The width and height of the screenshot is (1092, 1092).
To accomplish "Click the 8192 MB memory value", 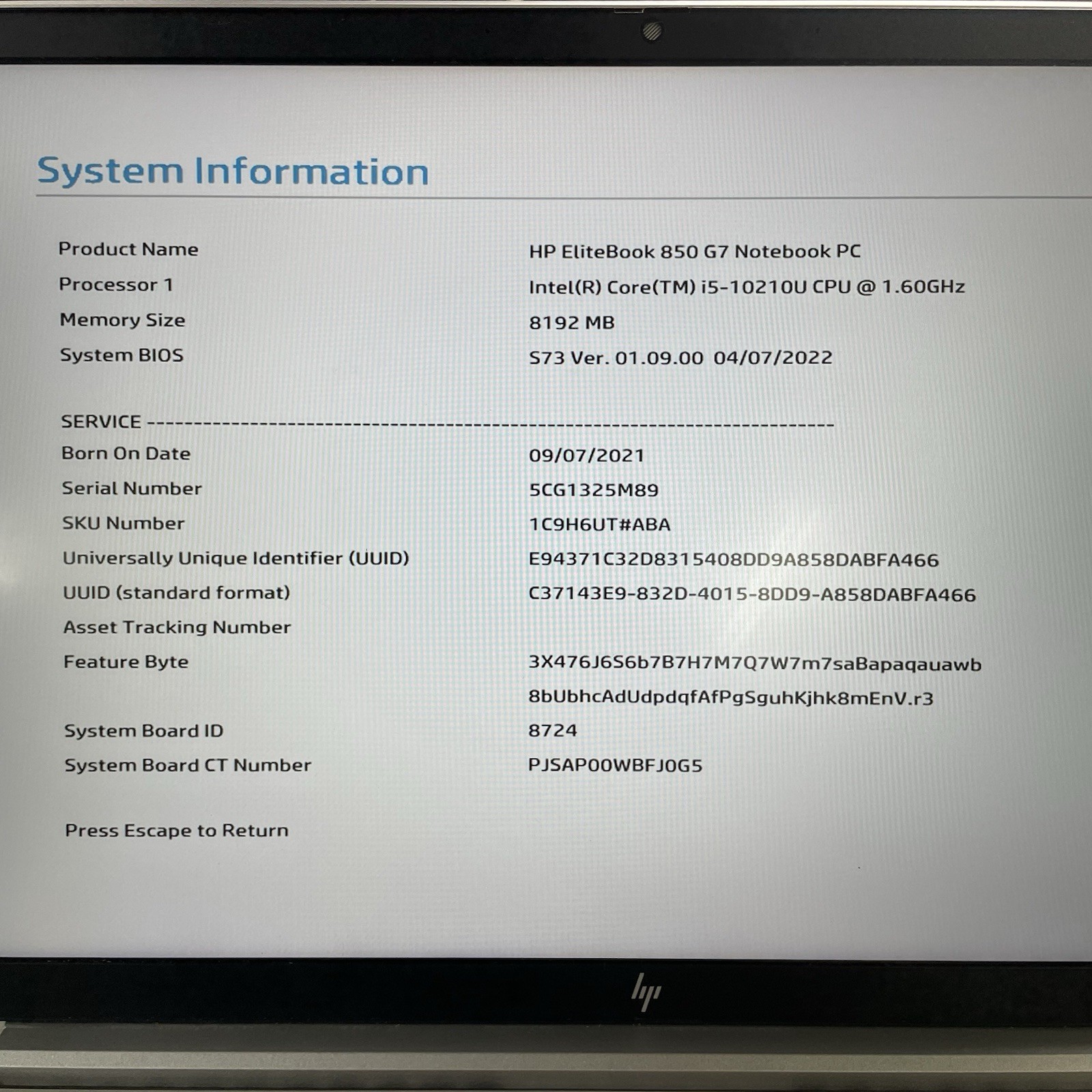I will 572,322.
